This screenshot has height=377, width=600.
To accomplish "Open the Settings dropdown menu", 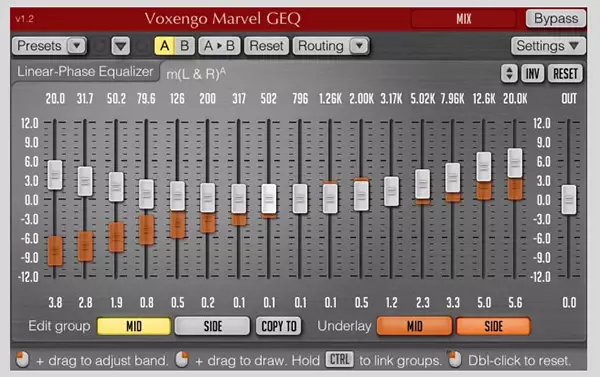I will point(548,46).
